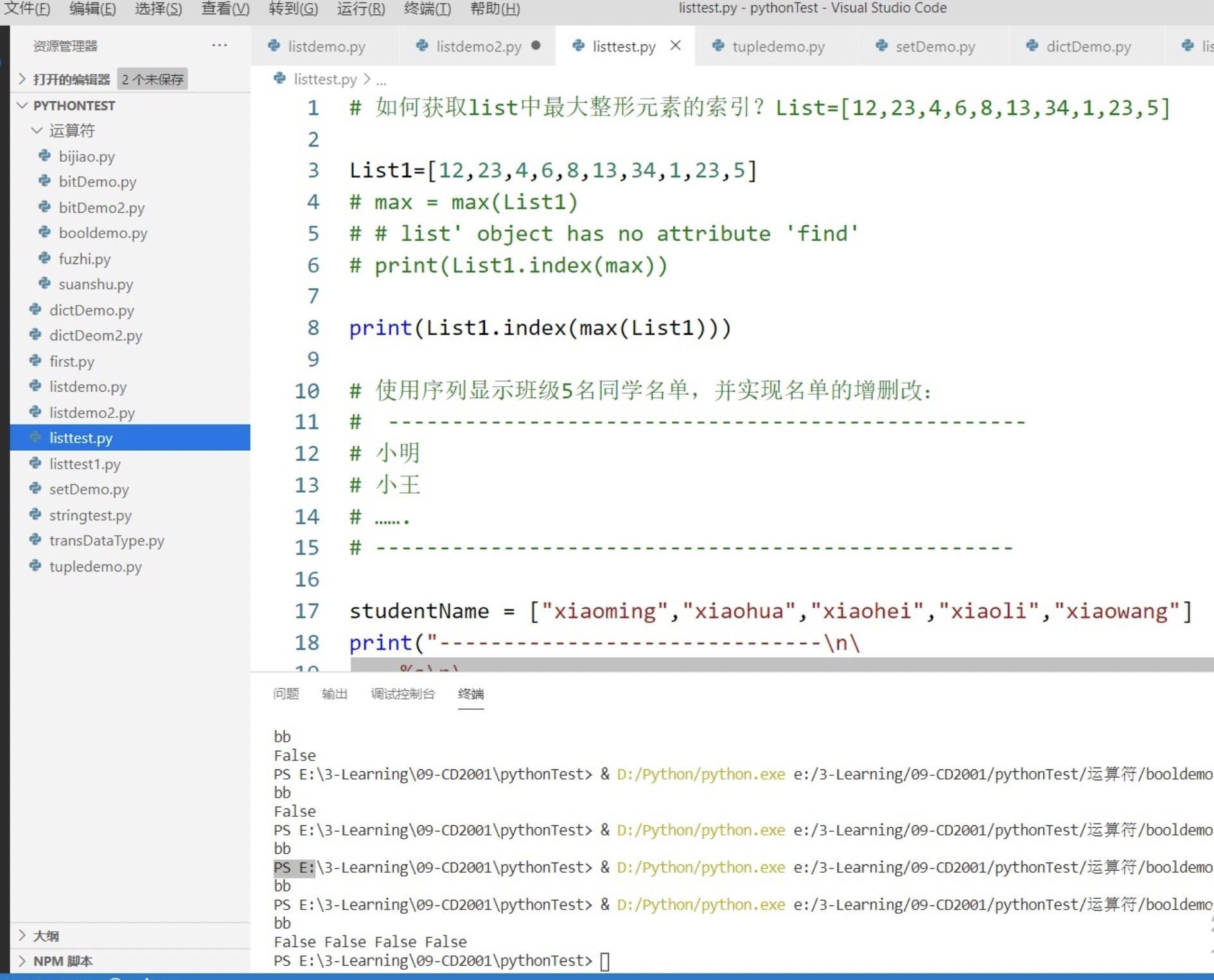
Task: Click the 2 个未保存 badge
Action: [152, 78]
